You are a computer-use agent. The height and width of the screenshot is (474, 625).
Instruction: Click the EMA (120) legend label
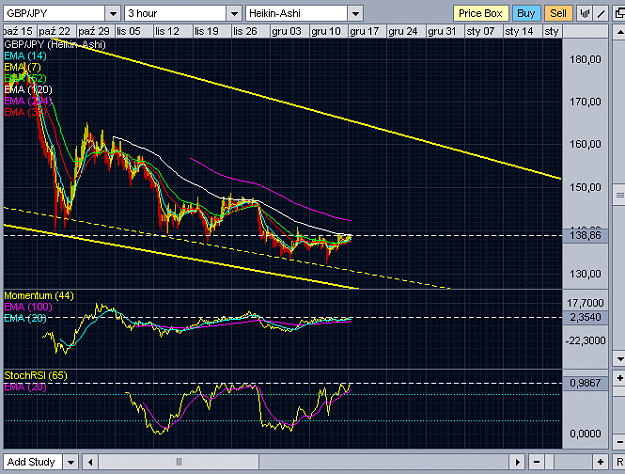tap(28, 90)
